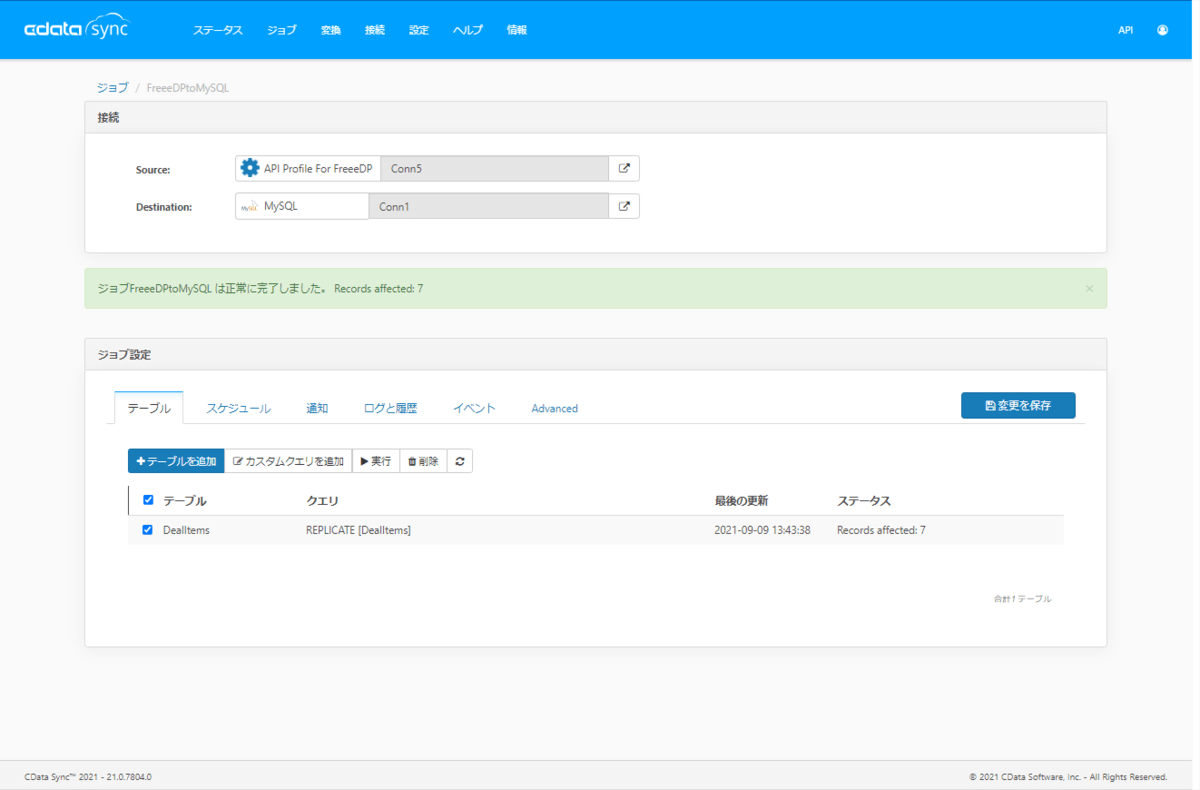The image size is (1200, 790).
Task: Click the 最後の更新 column header
Action: (741, 501)
